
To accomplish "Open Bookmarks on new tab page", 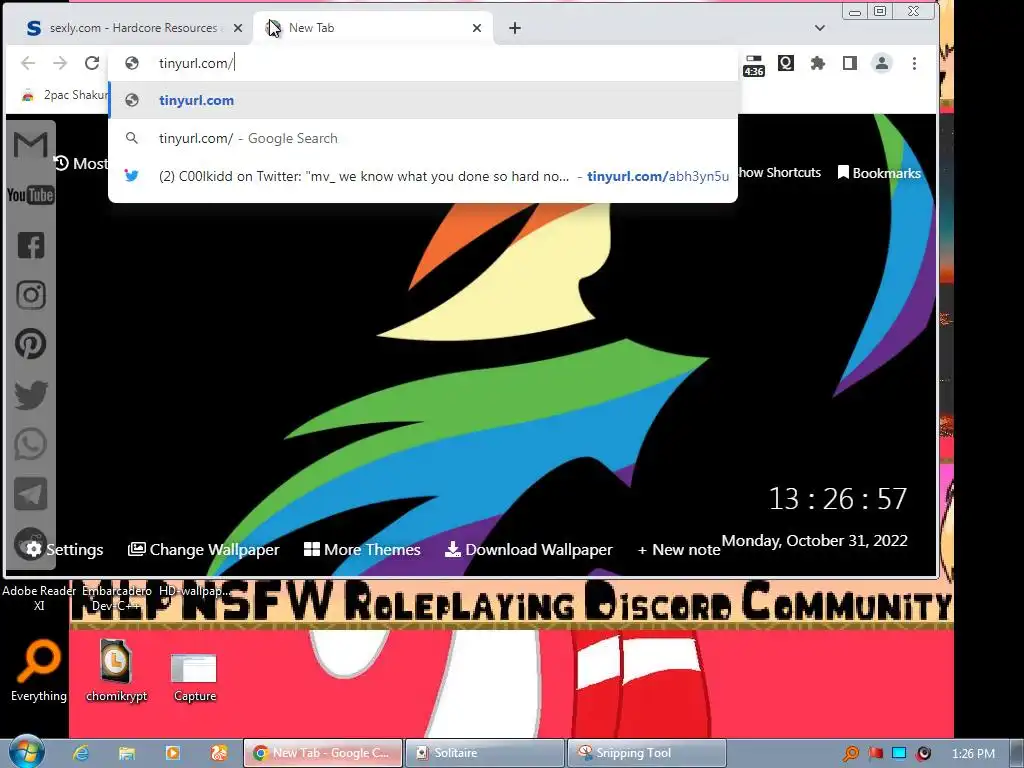I will 879,172.
